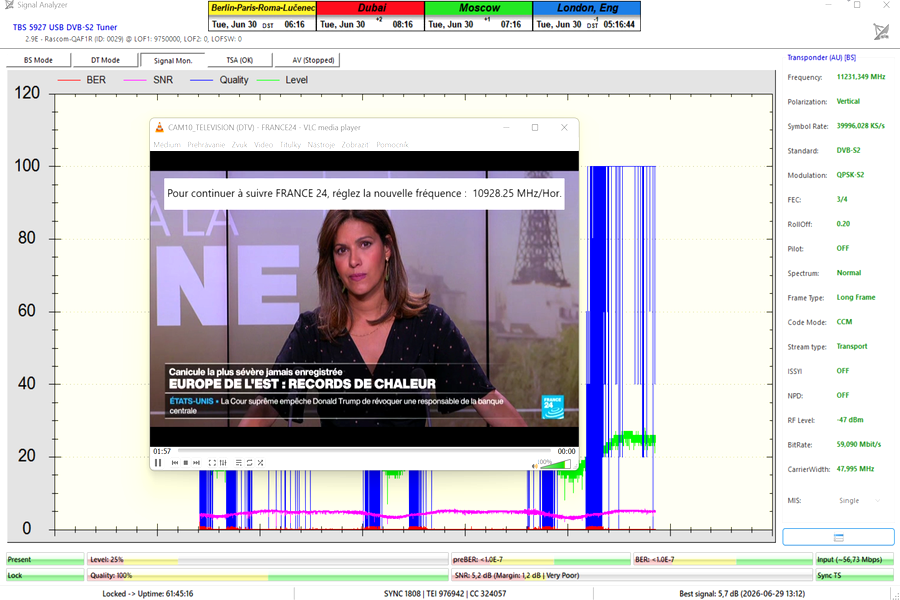The image size is (900, 600).
Task: Click the satellite dish icon top right
Action: point(881,31)
